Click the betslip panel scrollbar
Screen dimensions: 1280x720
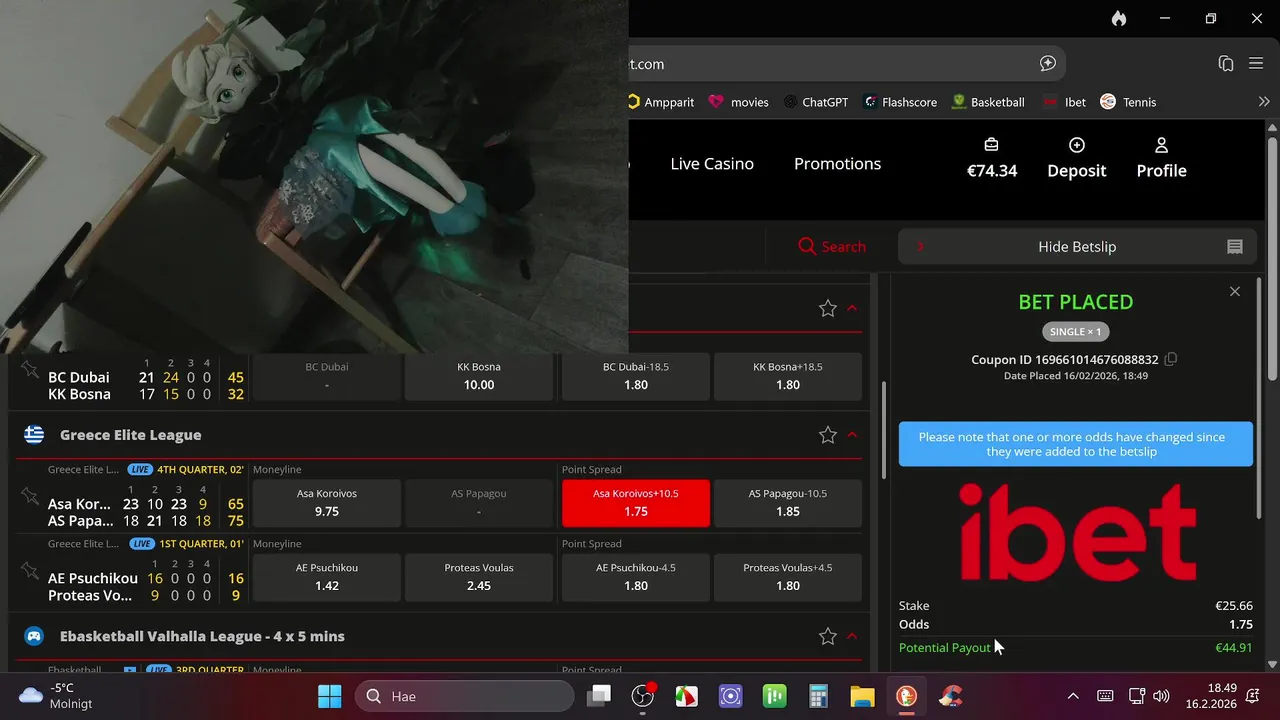pos(1261,400)
